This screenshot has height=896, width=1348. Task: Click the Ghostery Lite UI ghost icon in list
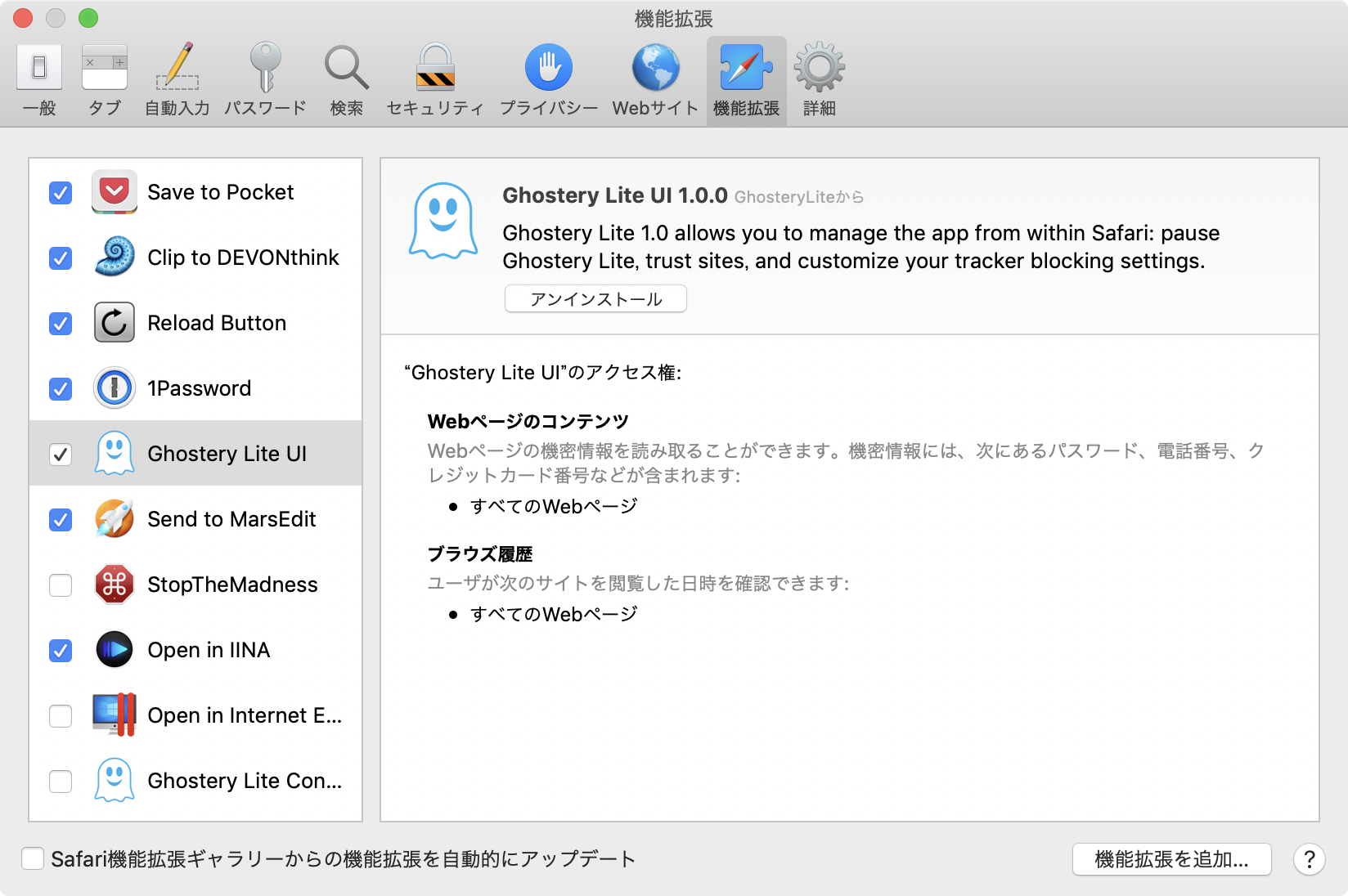[x=115, y=454]
